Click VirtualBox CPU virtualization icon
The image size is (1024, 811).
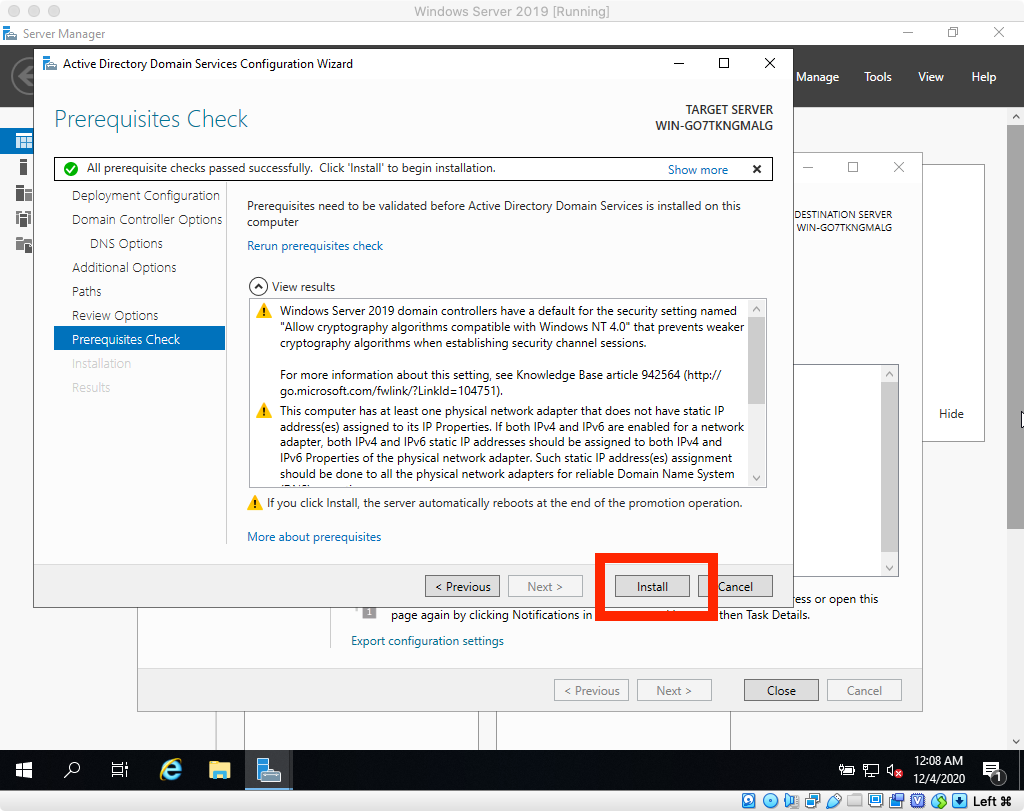tap(918, 801)
